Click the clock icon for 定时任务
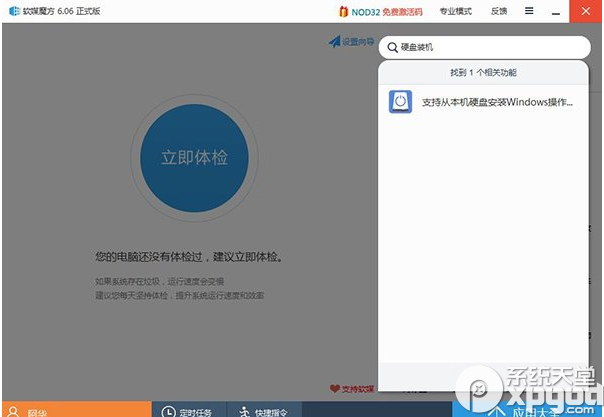This screenshot has width=604, height=417. click(x=168, y=412)
